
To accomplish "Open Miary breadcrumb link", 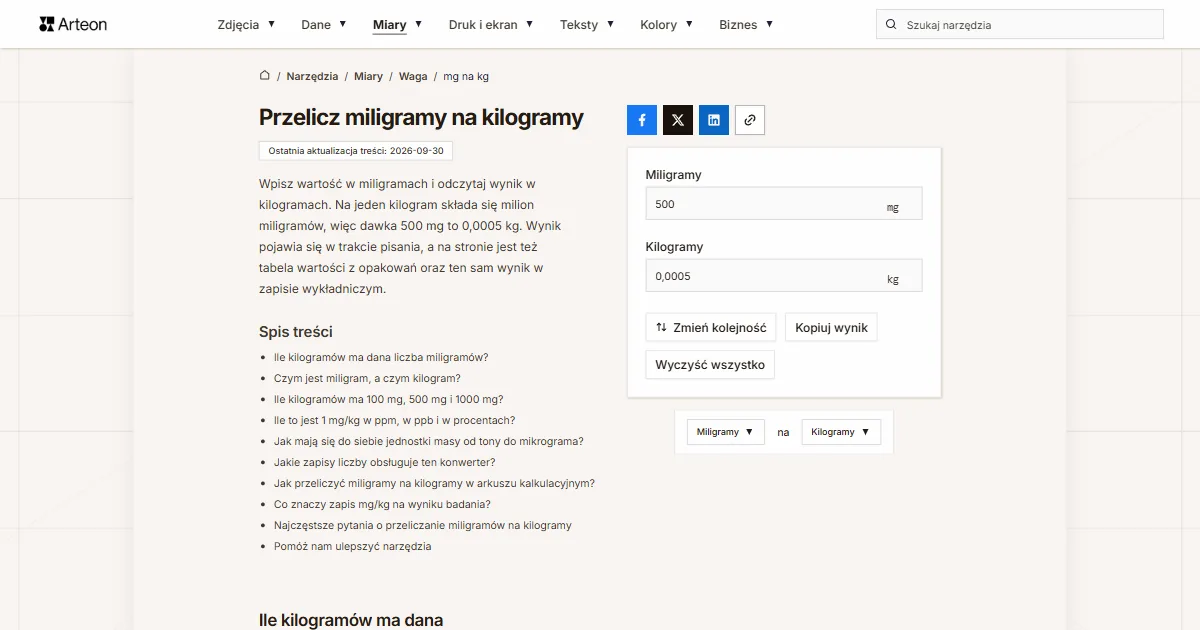I will coord(368,76).
